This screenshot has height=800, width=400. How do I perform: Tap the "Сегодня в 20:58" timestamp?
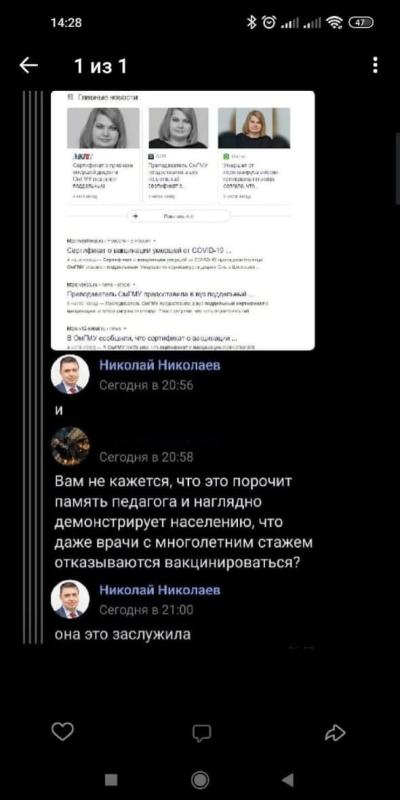146,457
